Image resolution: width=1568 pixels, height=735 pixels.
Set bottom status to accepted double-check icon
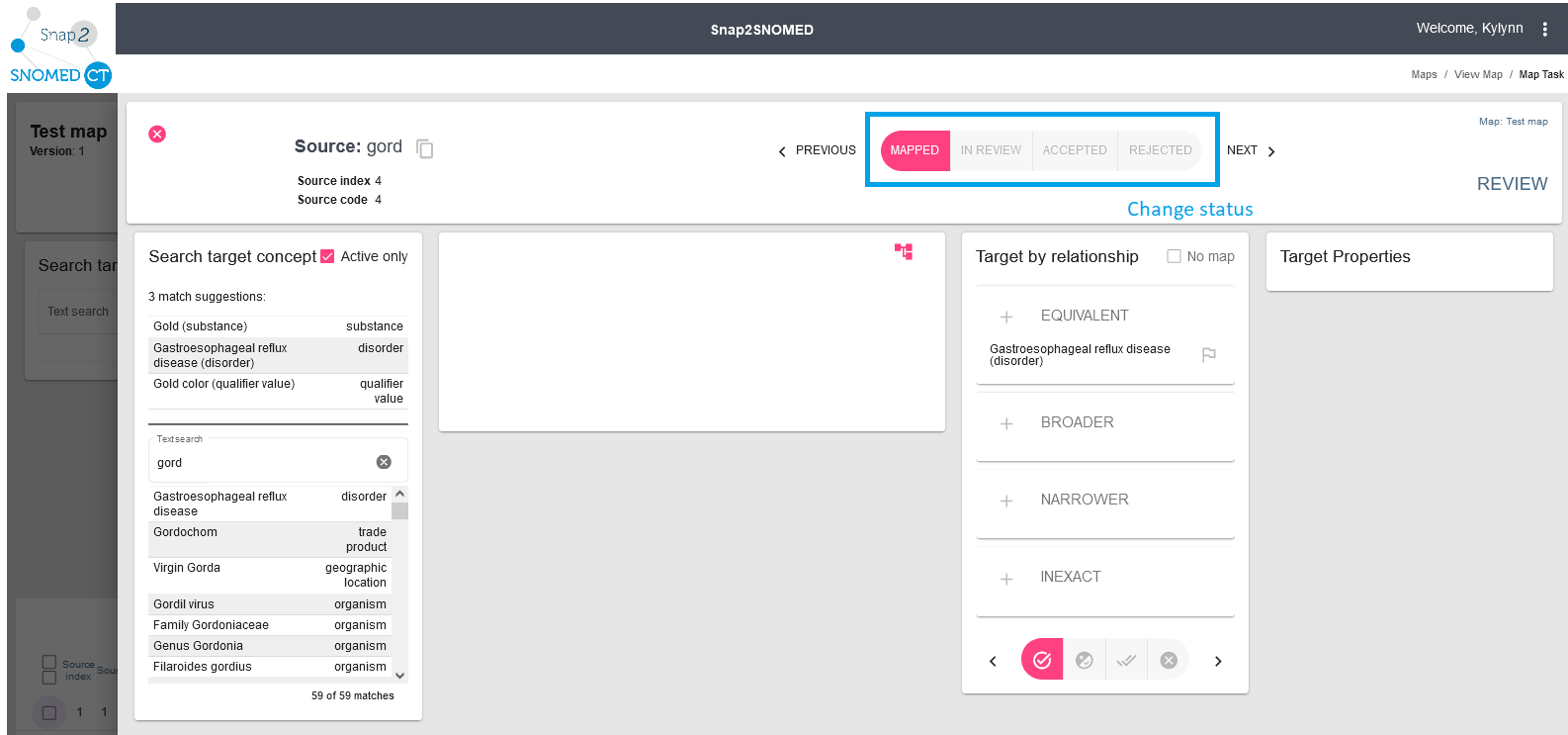(x=1126, y=660)
